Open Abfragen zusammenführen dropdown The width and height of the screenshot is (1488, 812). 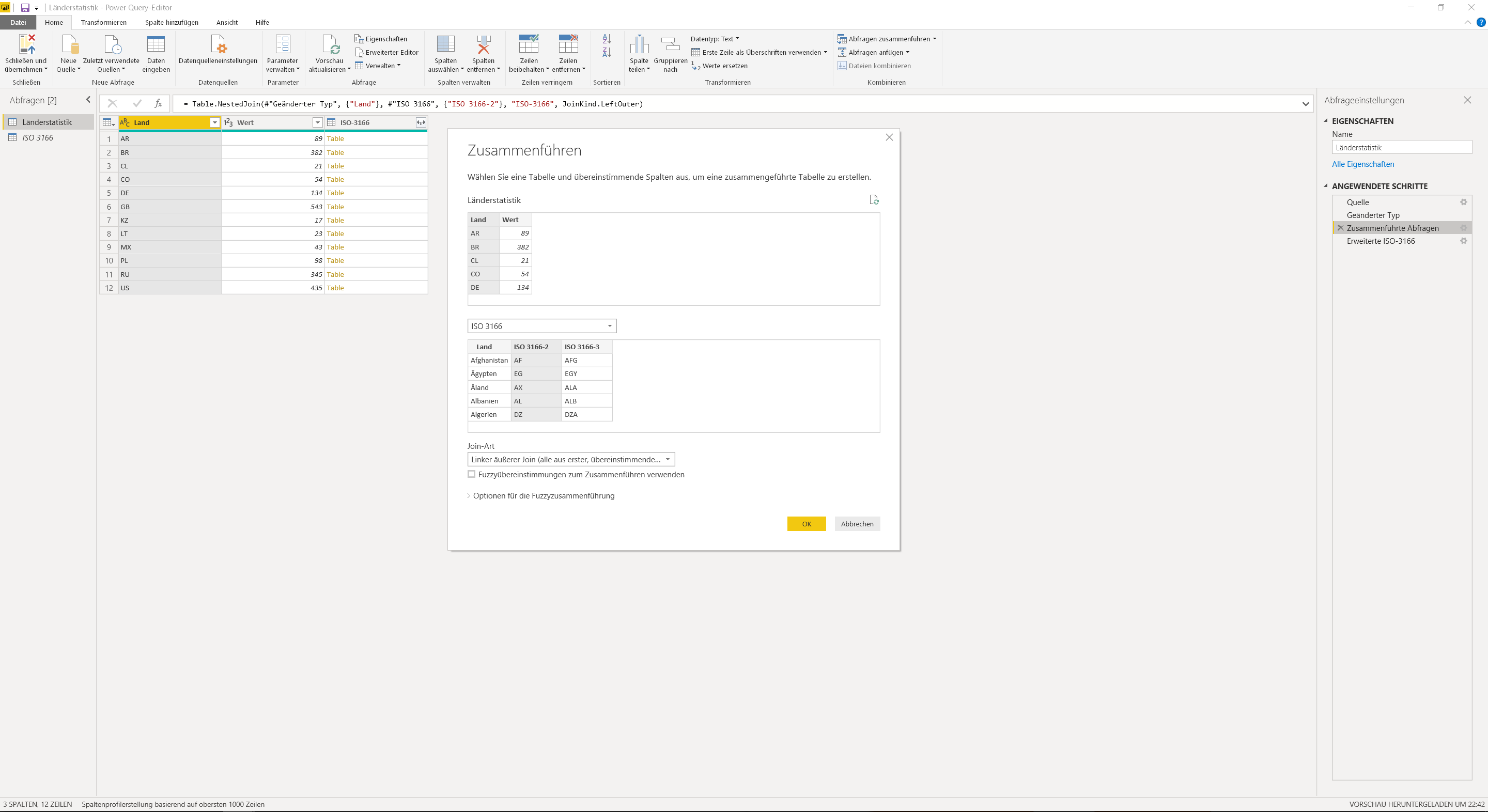pyautogui.click(x=887, y=39)
